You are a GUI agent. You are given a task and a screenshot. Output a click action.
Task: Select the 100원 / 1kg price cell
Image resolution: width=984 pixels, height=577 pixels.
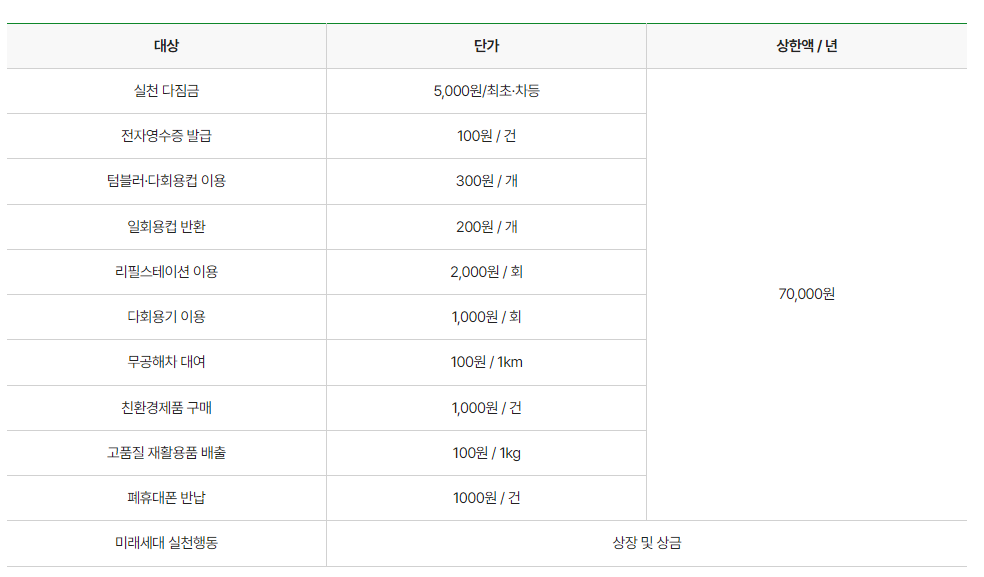[x=486, y=453]
